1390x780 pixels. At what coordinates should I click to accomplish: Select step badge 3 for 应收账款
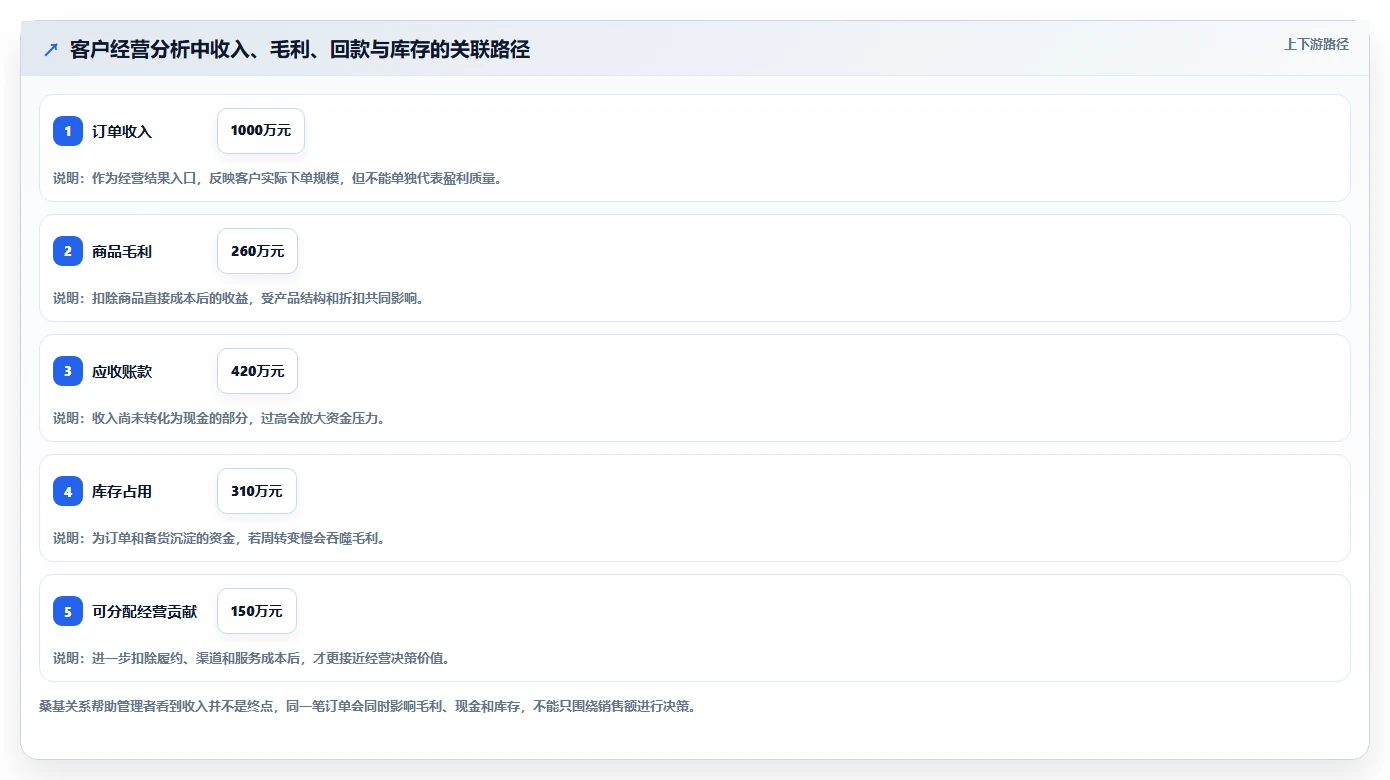tap(68, 371)
